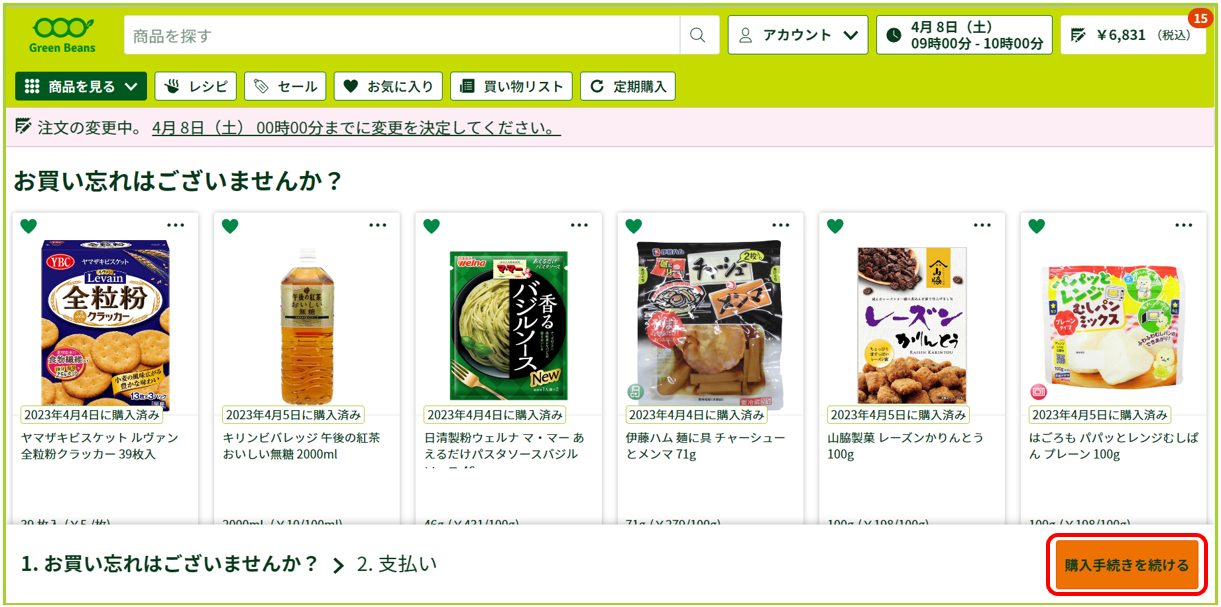Toggle favorite heart on チャーシューとメンマ
This screenshot has height=607, width=1221.
(x=633, y=226)
